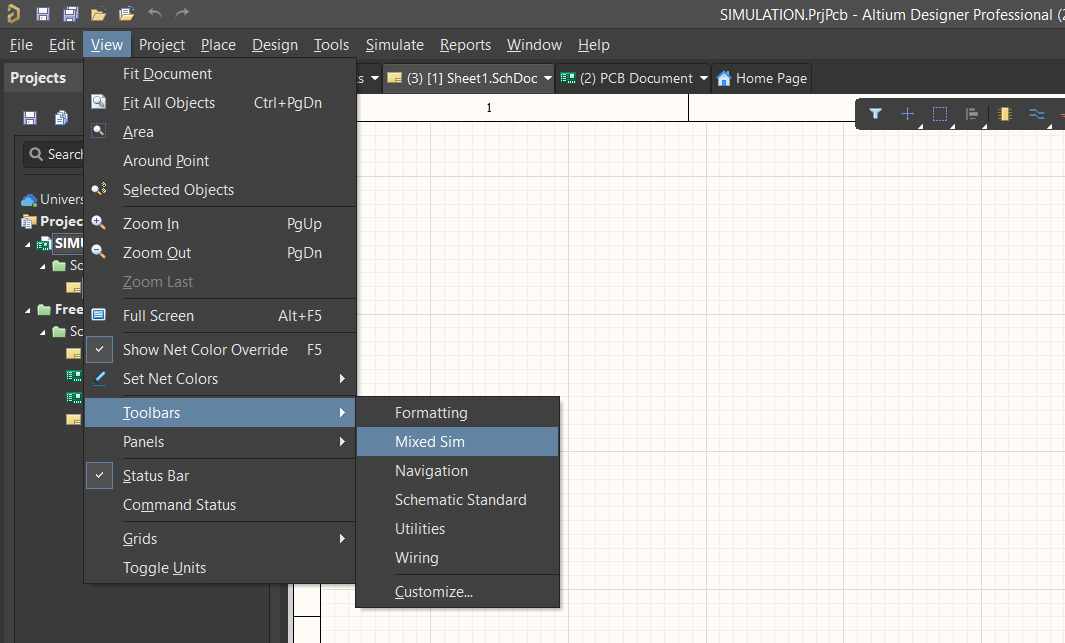Click the PCB Document tab icon
Screen dimensions: 1065x643
point(568,78)
